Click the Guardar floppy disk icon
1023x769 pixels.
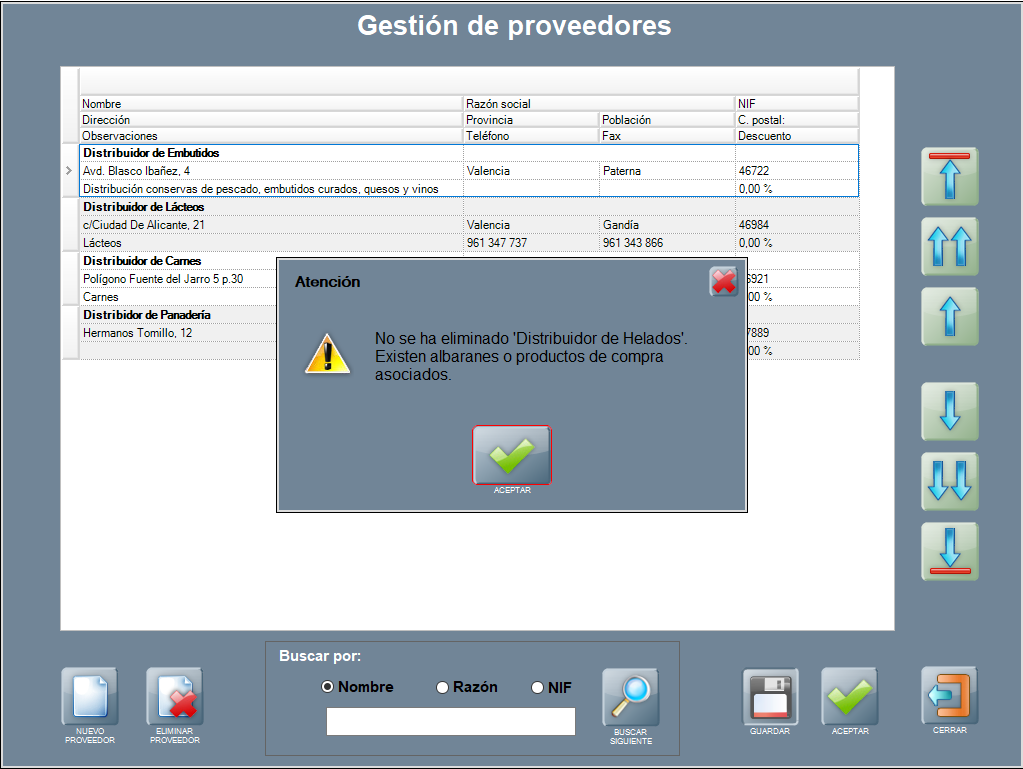coord(770,697)
